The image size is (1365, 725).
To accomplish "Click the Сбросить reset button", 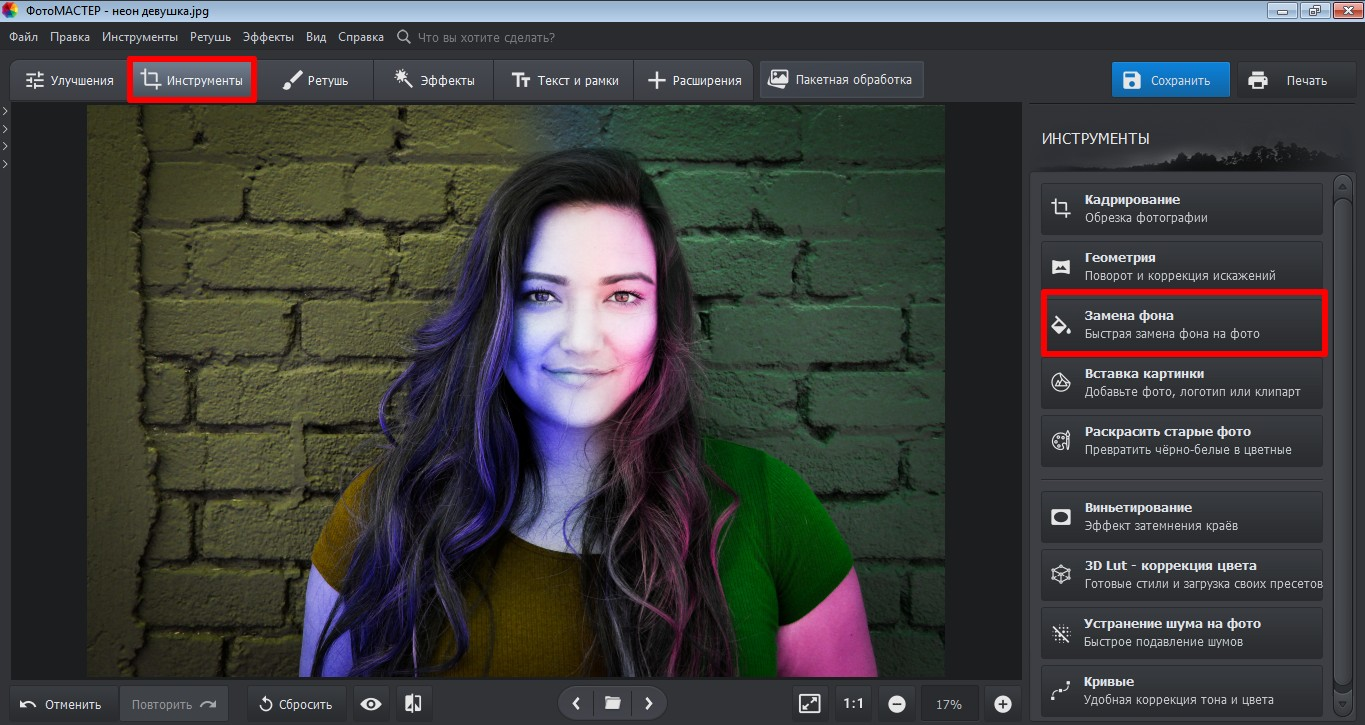I will pyautogui.click(x=296, y=704).
